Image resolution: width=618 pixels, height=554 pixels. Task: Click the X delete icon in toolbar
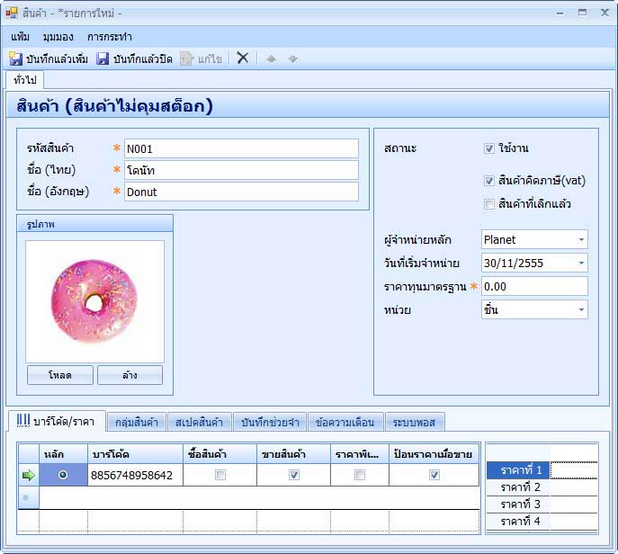[242, 59]
